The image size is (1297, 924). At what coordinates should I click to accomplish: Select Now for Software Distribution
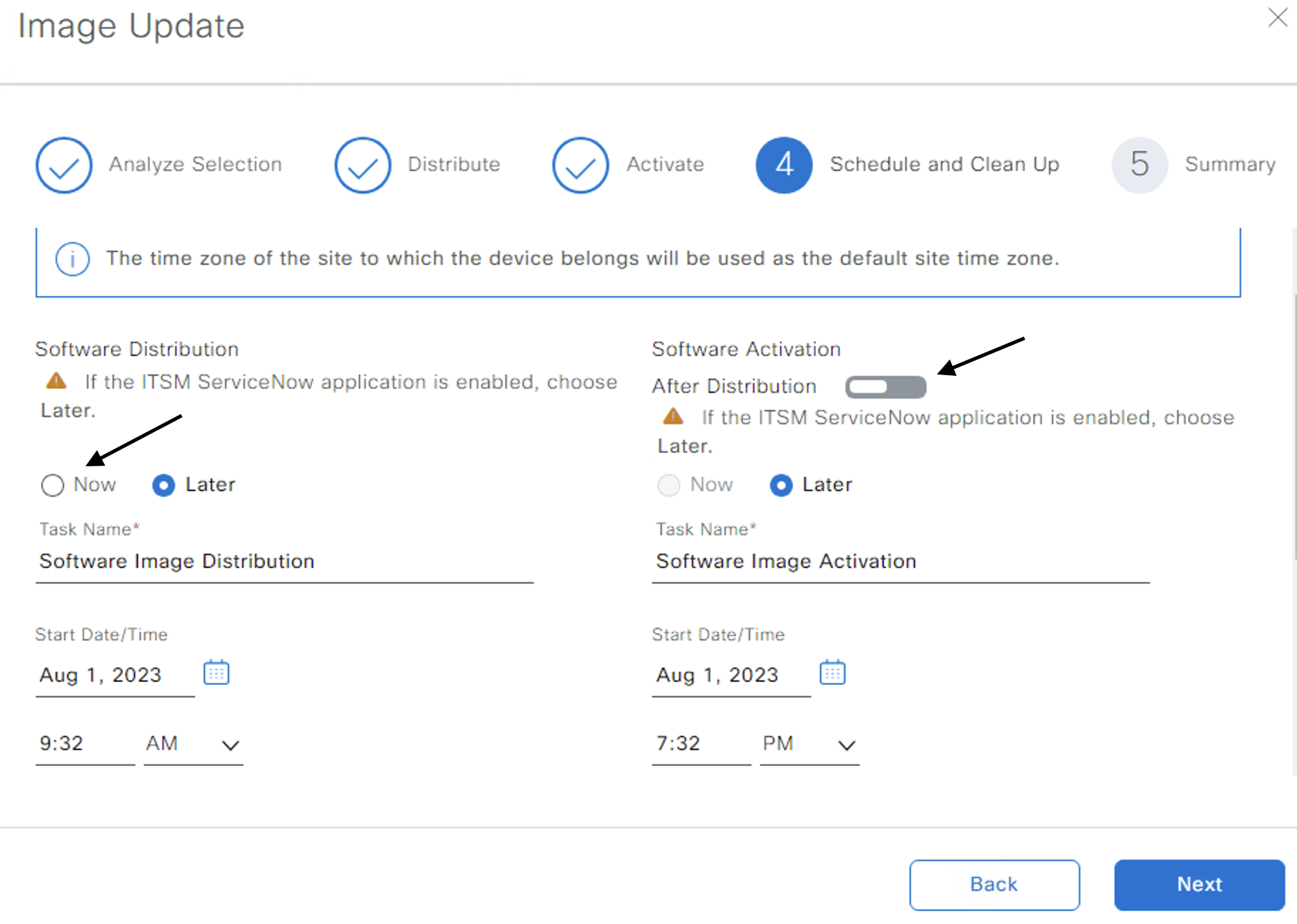[x=53, y=485]
